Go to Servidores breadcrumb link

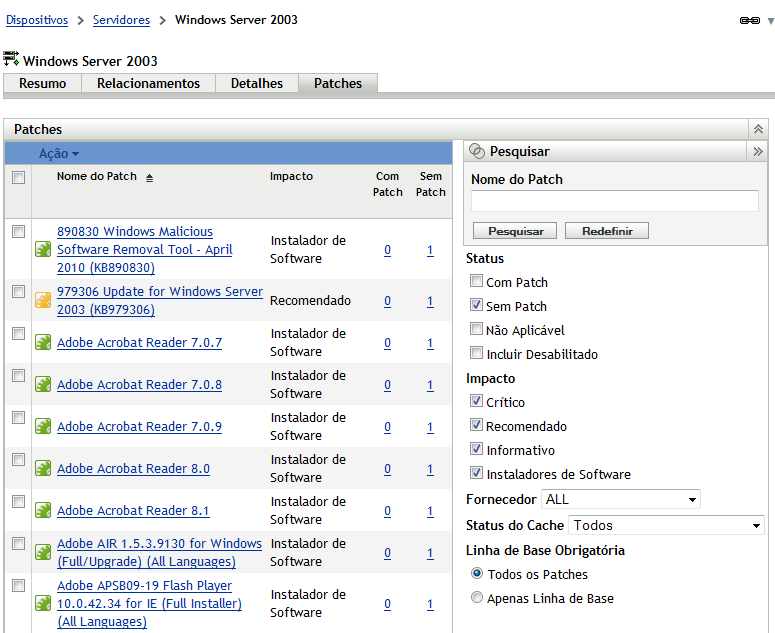pos(121,20)
